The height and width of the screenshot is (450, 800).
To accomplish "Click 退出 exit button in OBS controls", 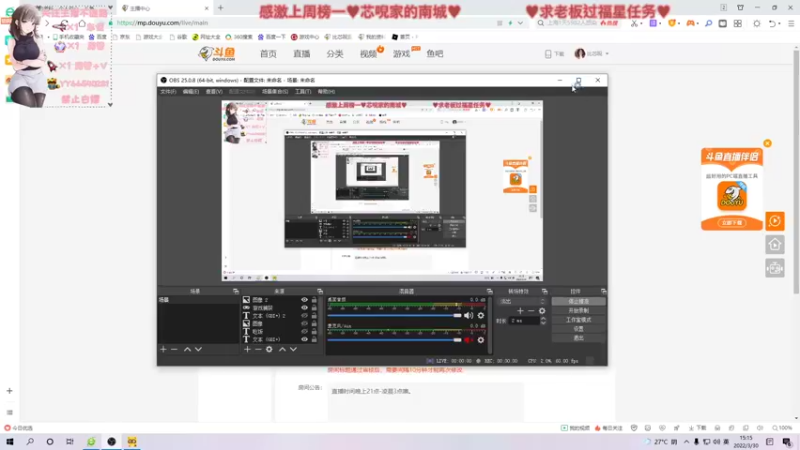I will coord(579,338).
